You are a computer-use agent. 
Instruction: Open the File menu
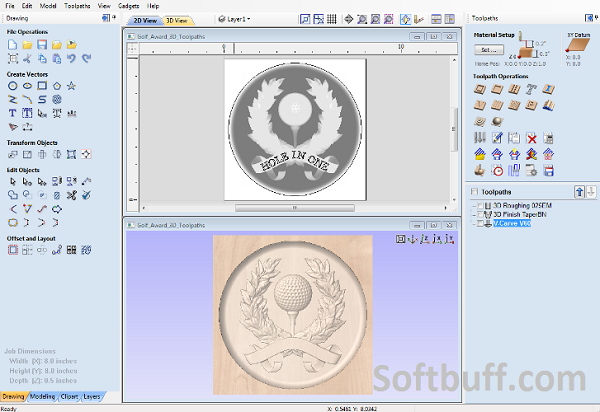(x=10, y=6)
